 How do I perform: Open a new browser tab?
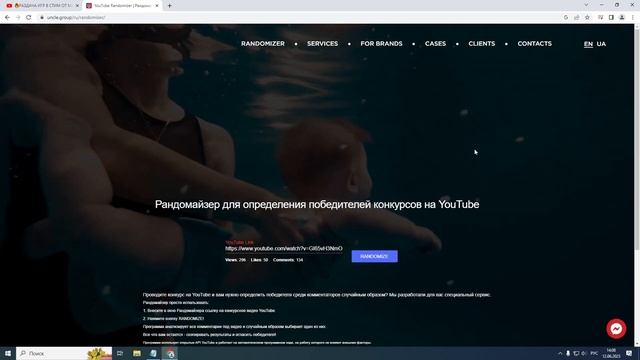pos(169,6)
